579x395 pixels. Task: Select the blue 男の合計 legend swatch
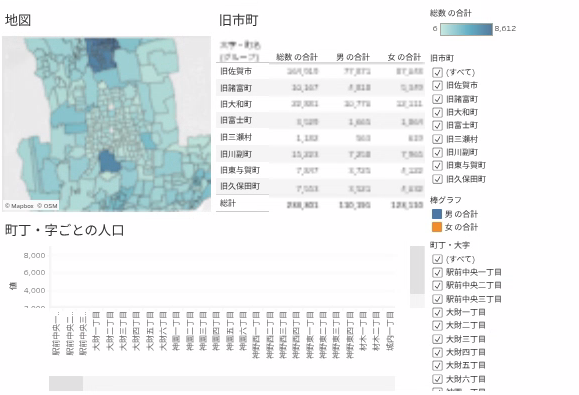pos(437,214)
